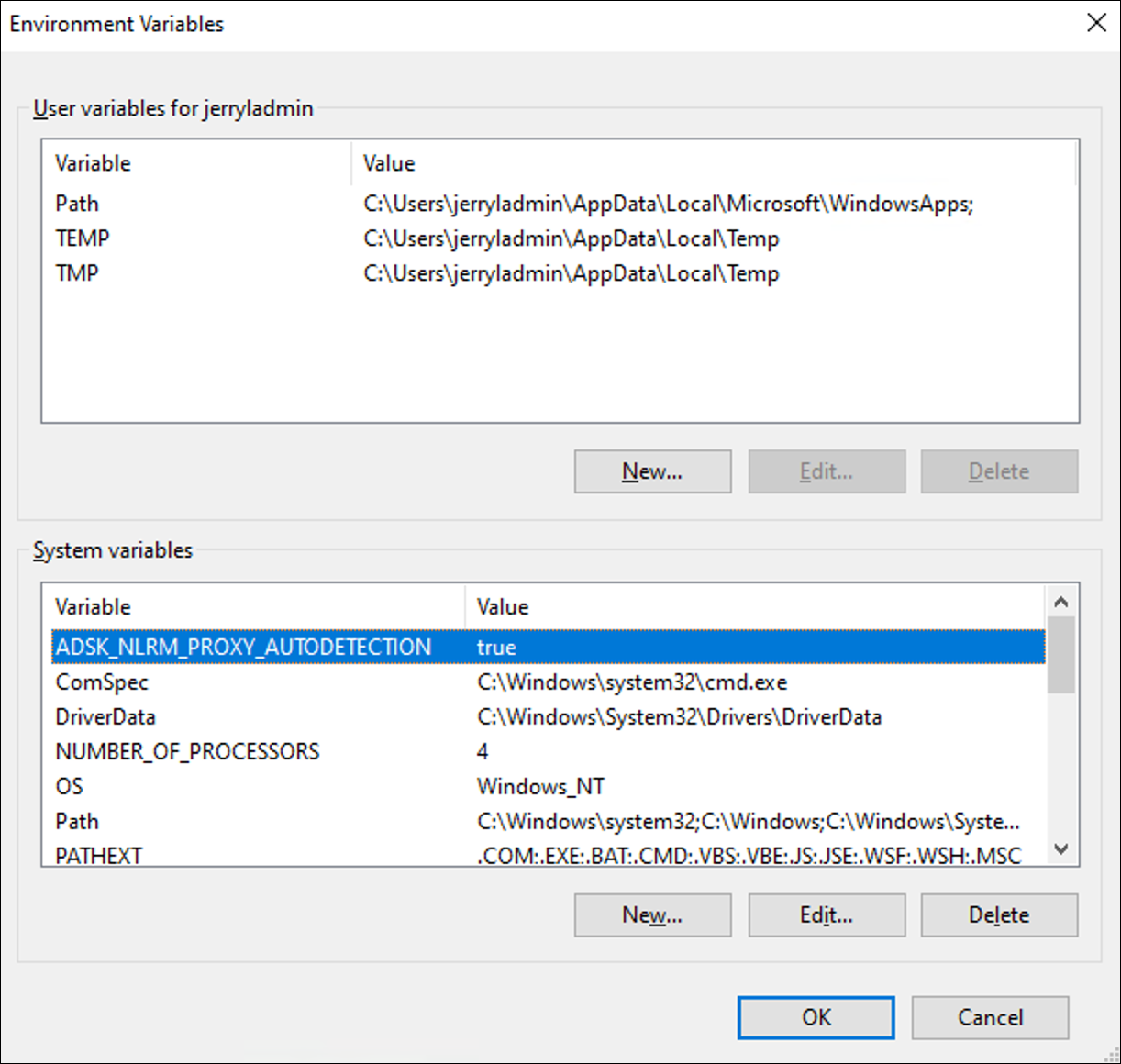Viewport: 1121px width, 1064px height.
Task: Cancel the Environment Variables dialog
Action: point(990,1017)
